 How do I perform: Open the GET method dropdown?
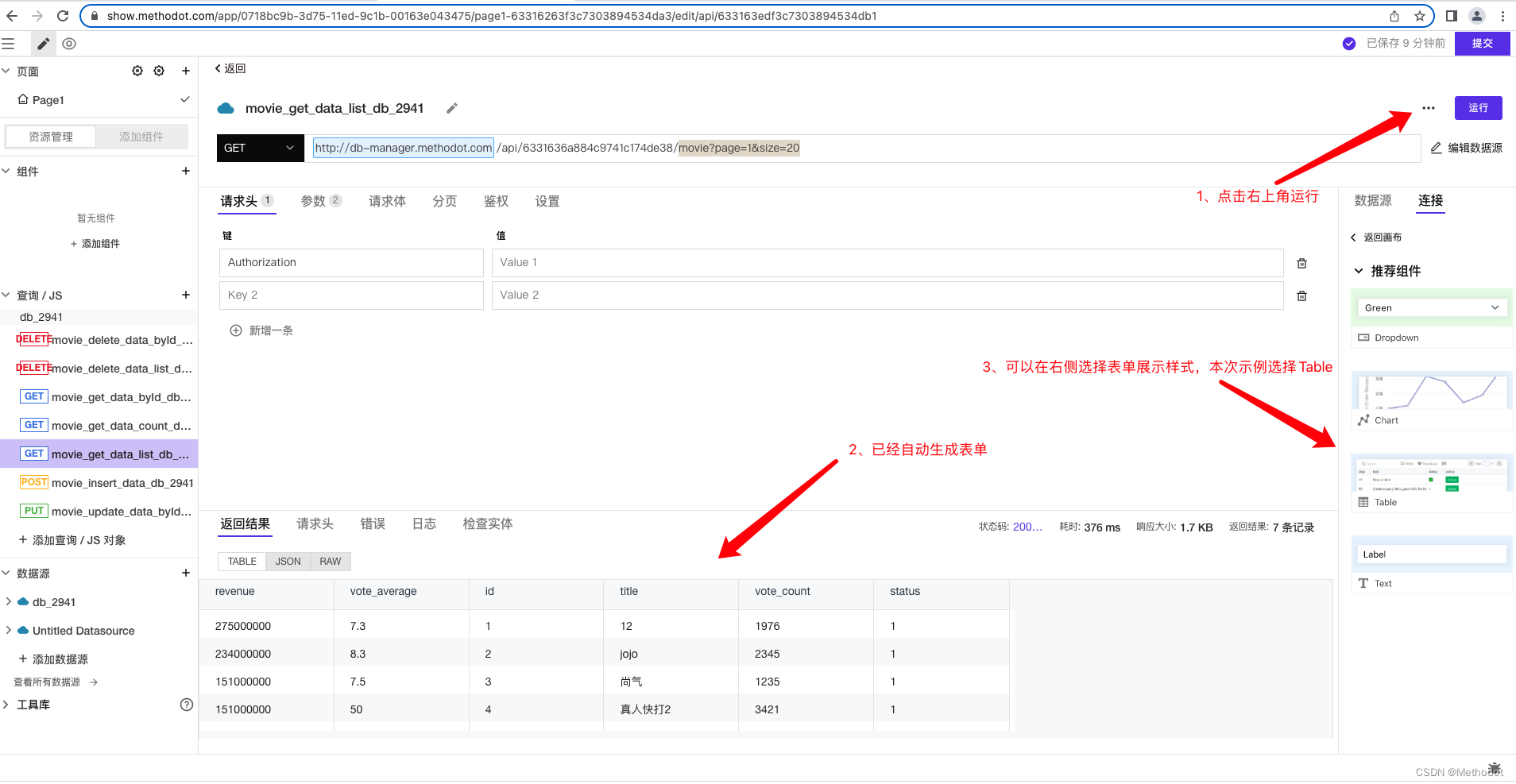(x=261, y=148)
